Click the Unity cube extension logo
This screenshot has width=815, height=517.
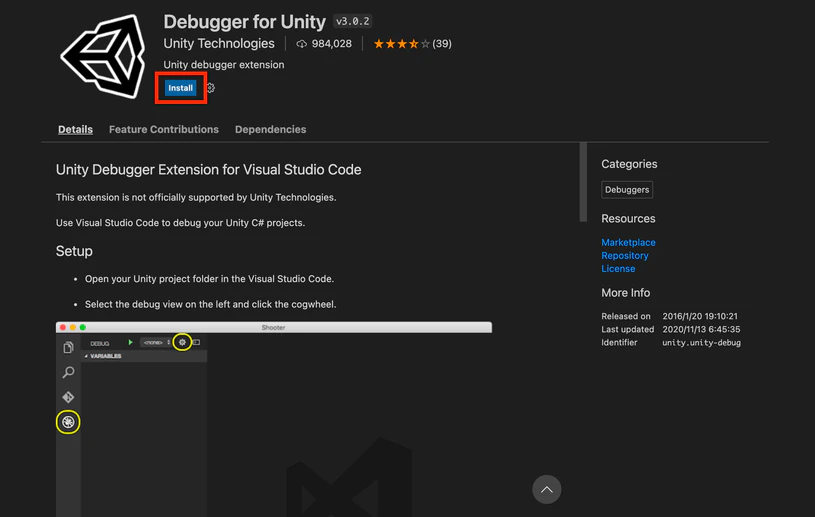point(103,56)
